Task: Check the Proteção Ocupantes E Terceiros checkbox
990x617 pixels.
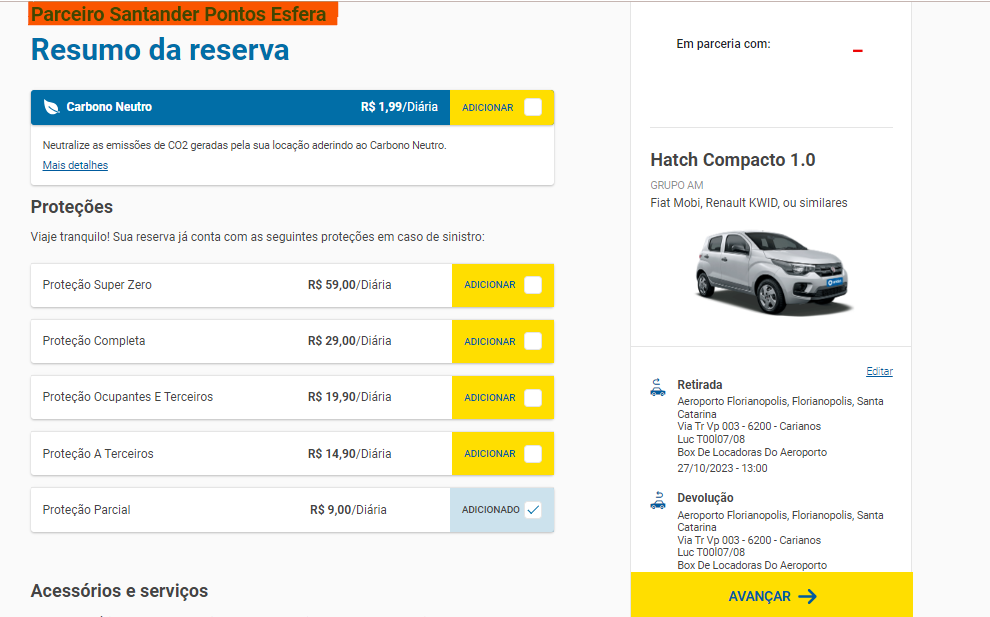Action: coord(533,397)
